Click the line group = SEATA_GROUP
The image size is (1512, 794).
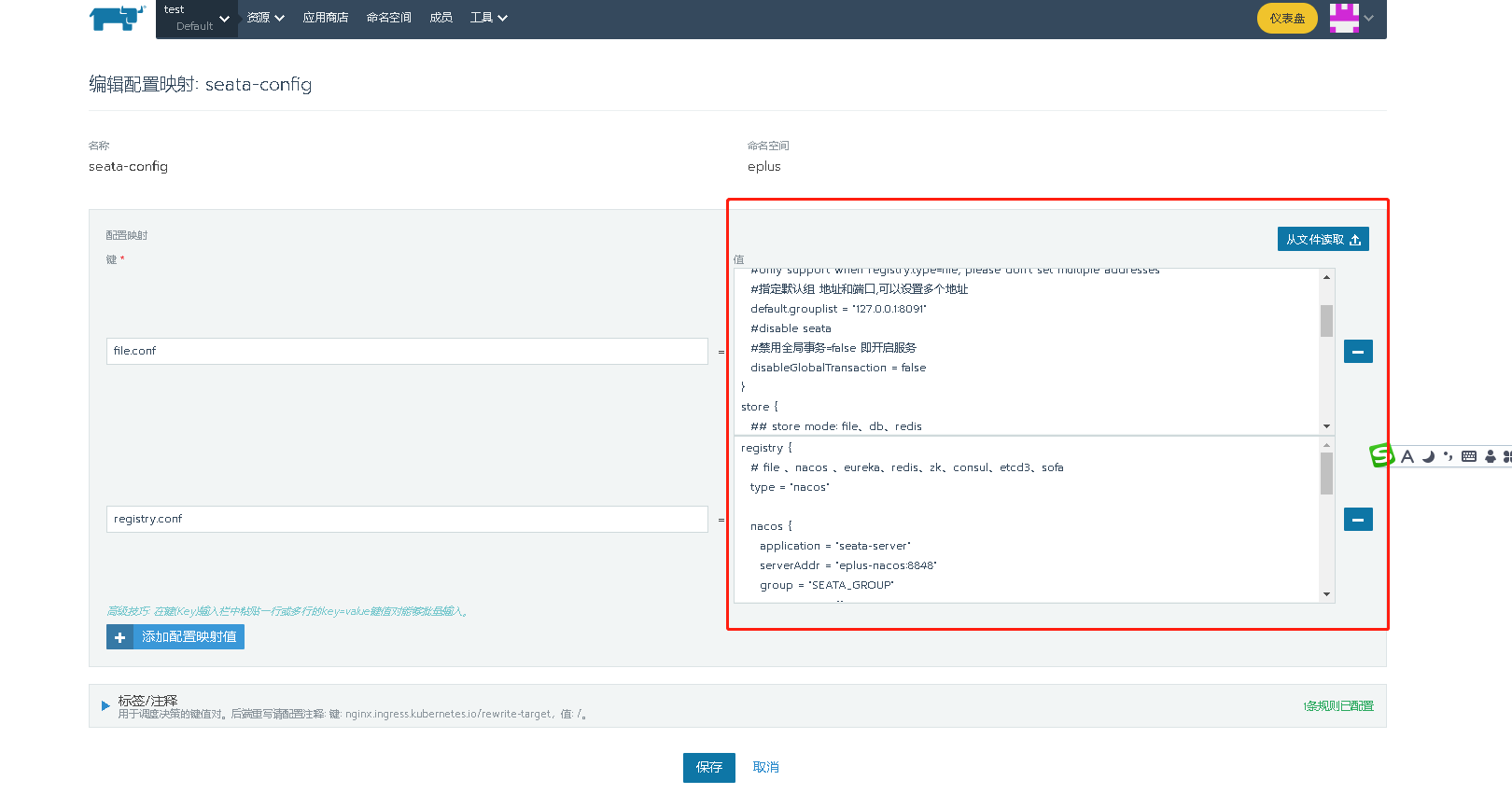click(x=827, y=585)
